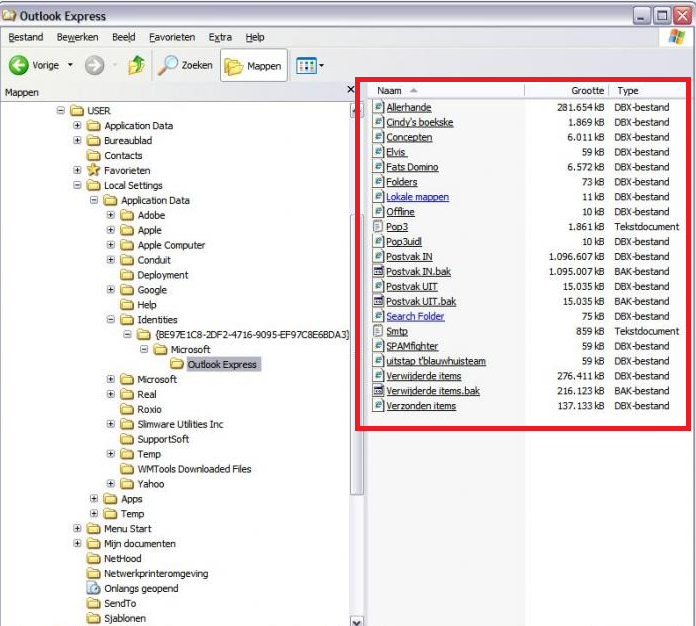Collapse the Identities folder node

coord(111,319)
